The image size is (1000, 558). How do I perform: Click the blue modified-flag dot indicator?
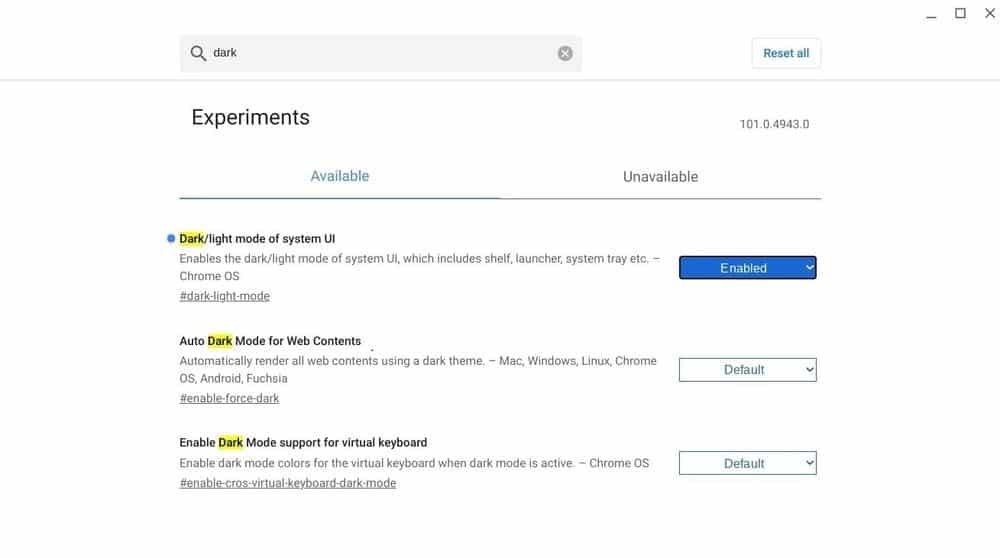[x=171, y=239]
